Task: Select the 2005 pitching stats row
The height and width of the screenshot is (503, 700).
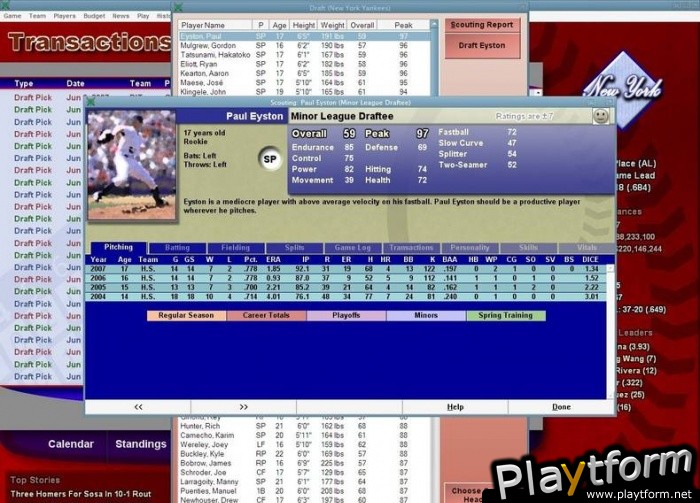Action: point(346,287)
